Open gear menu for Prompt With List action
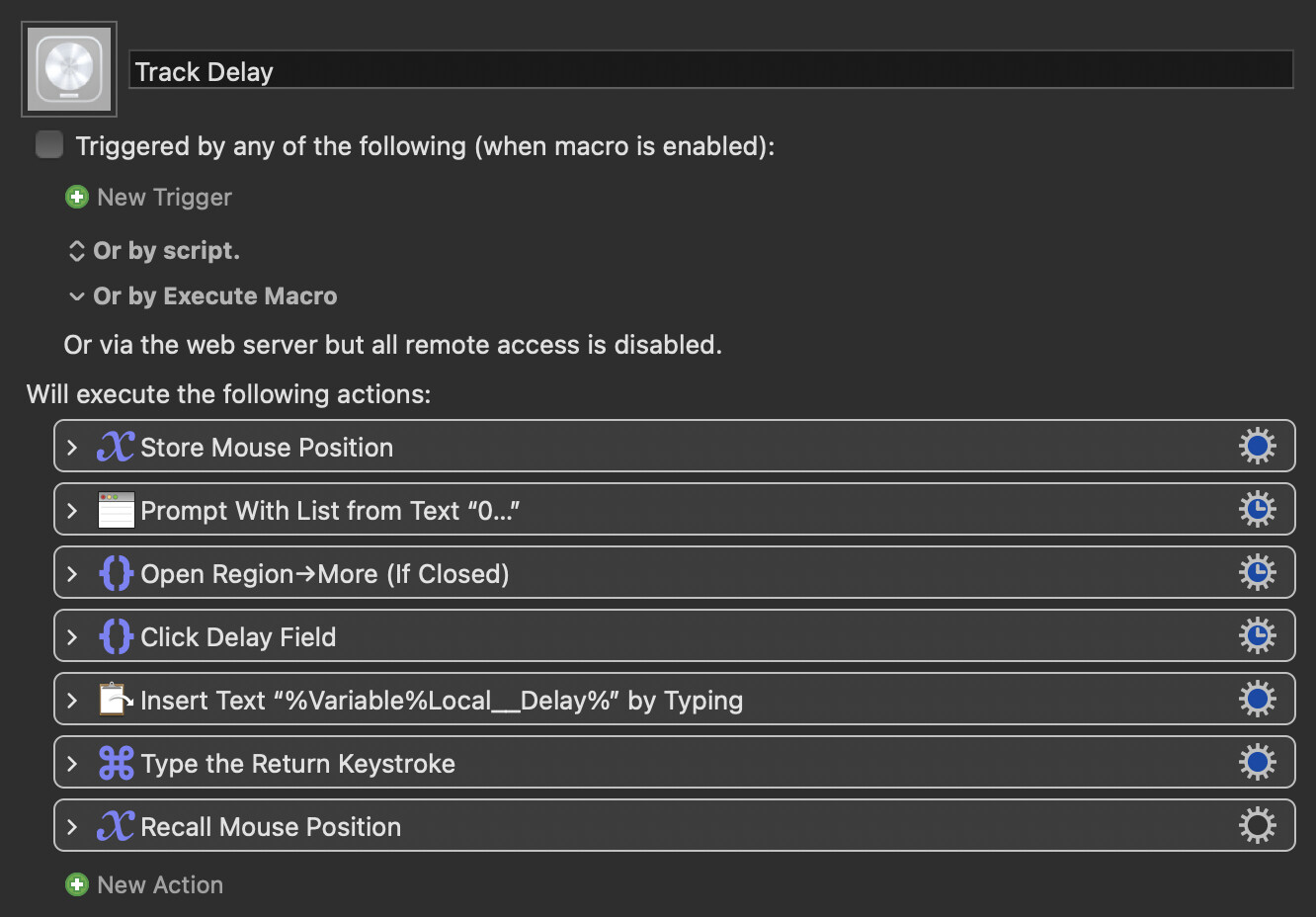Viewport: 1316px width, 917px height. pos(1257,510)
